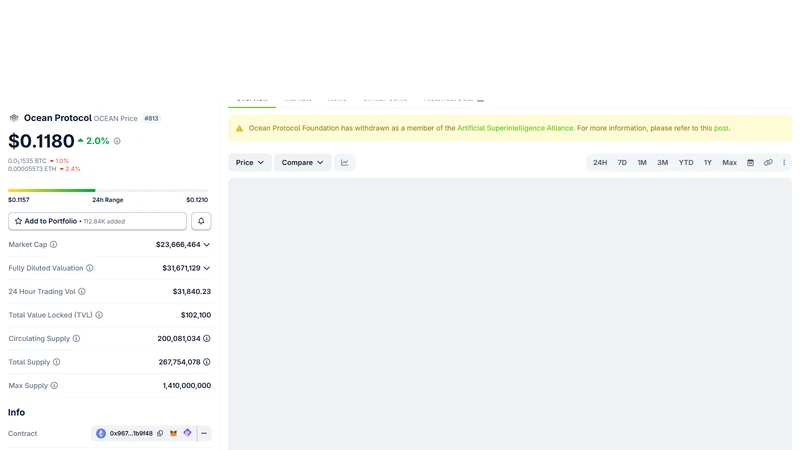The width and height of the screenshot is (800, 450).
Task: Open the 'post' link in banner
Action: pos(721,128)
